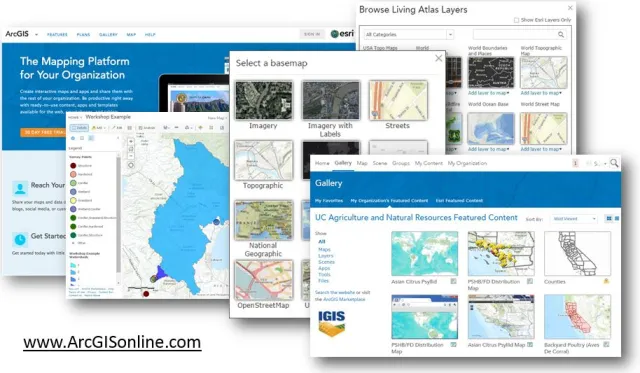The height and width of the screenshot is (373, 640).
Task: Open the All Categories dropdown in Living Atlas
Action: point(409,35)
